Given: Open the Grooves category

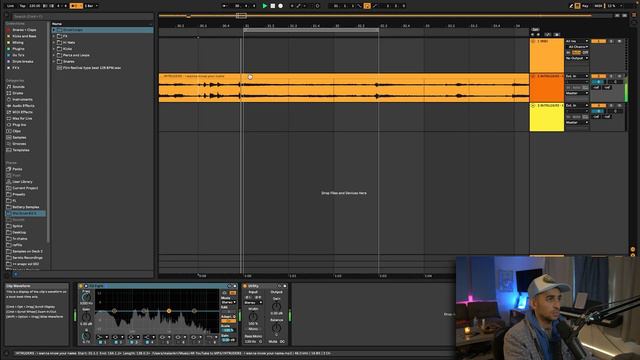Looking at the screenshot, I should [19, 144].
